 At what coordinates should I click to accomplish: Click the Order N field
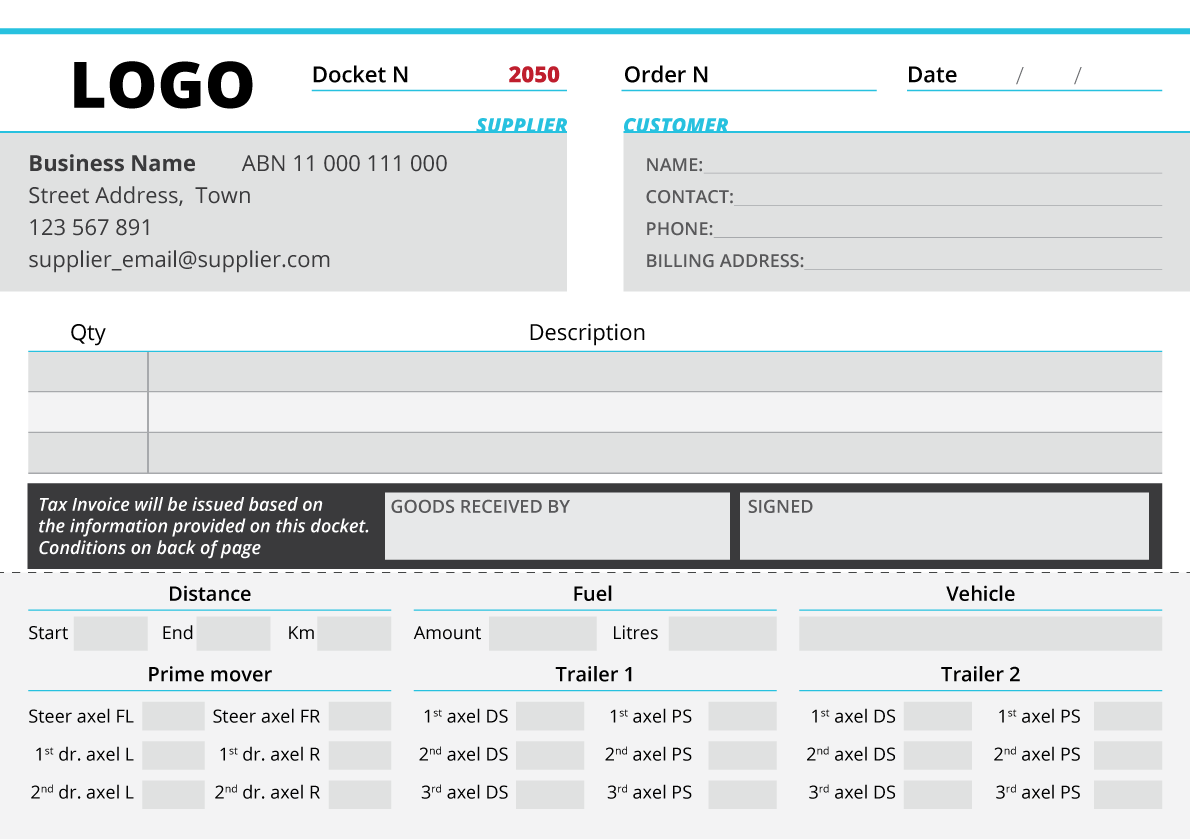pyautogui.click(x=790, y=76)
